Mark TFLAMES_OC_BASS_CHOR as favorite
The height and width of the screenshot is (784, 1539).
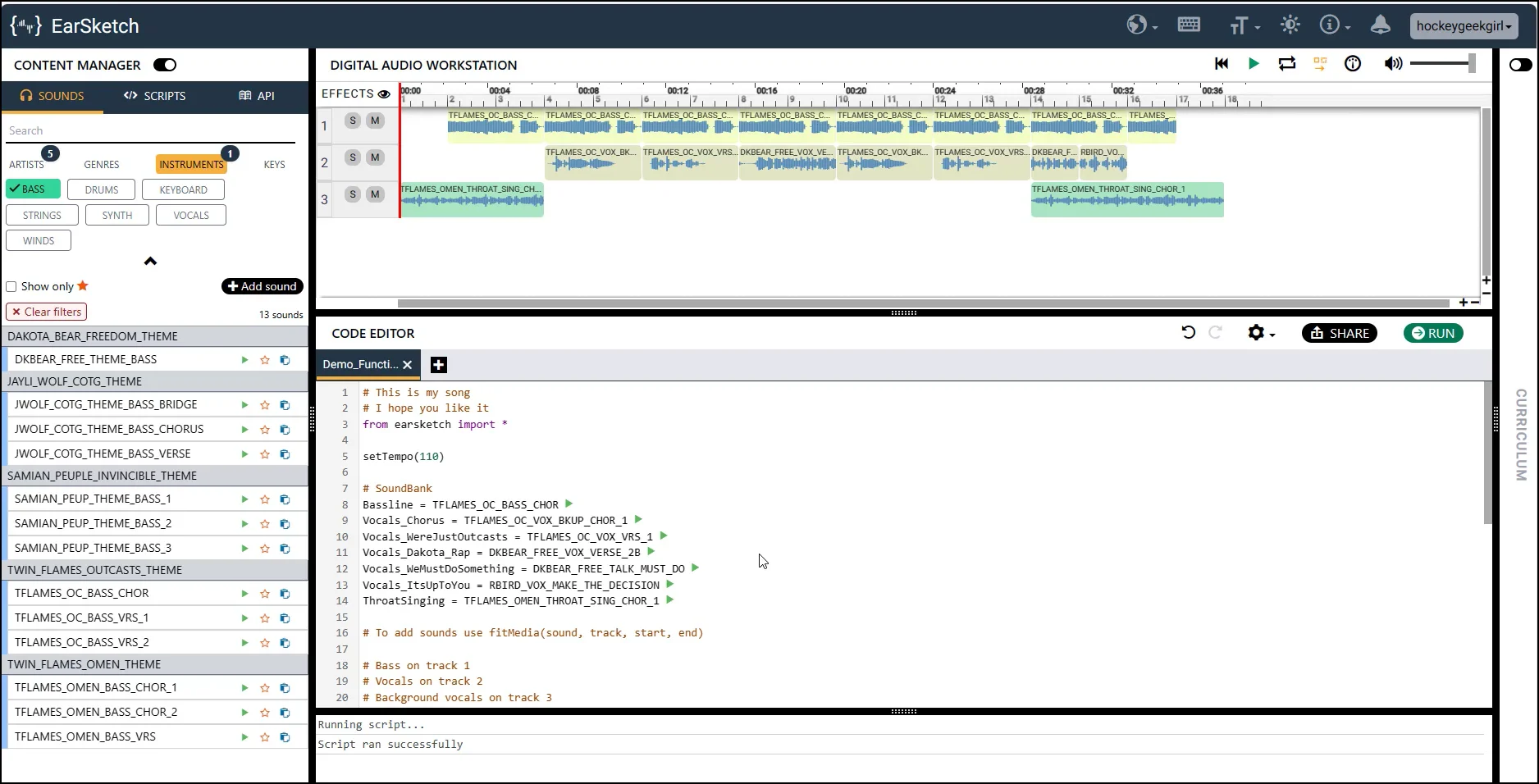point(264,593)
